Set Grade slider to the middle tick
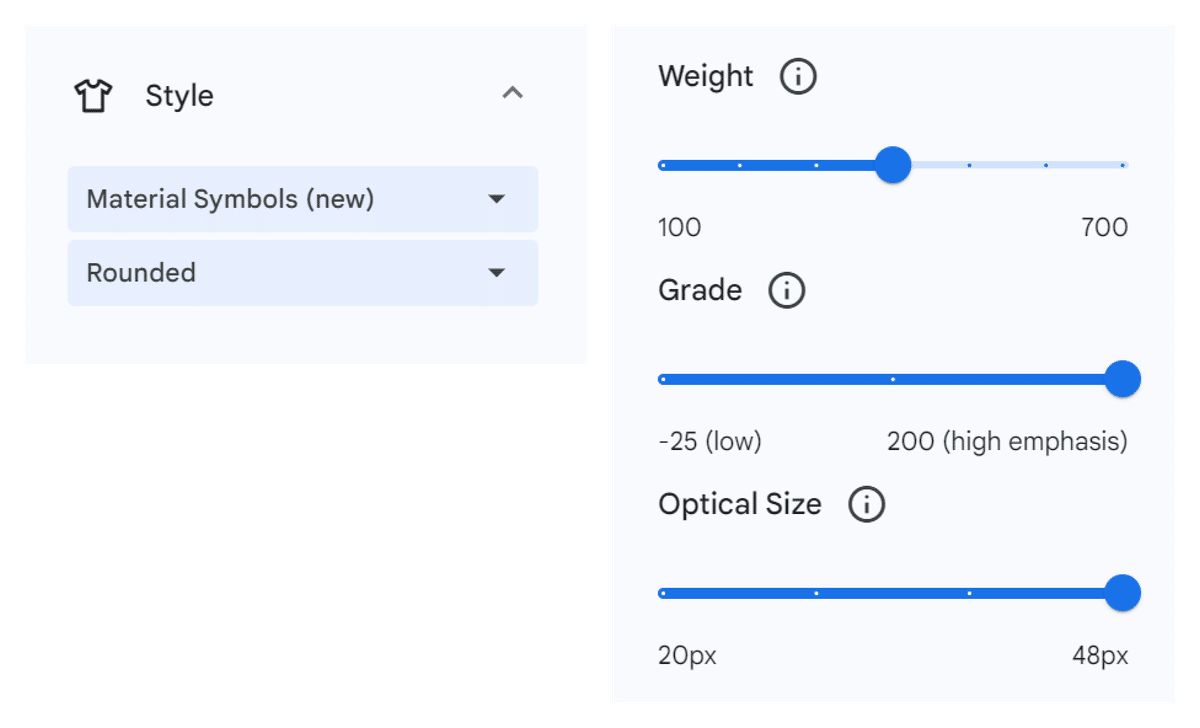The height and width of the screenshot is (728, 1200). (x=893, y=379)
